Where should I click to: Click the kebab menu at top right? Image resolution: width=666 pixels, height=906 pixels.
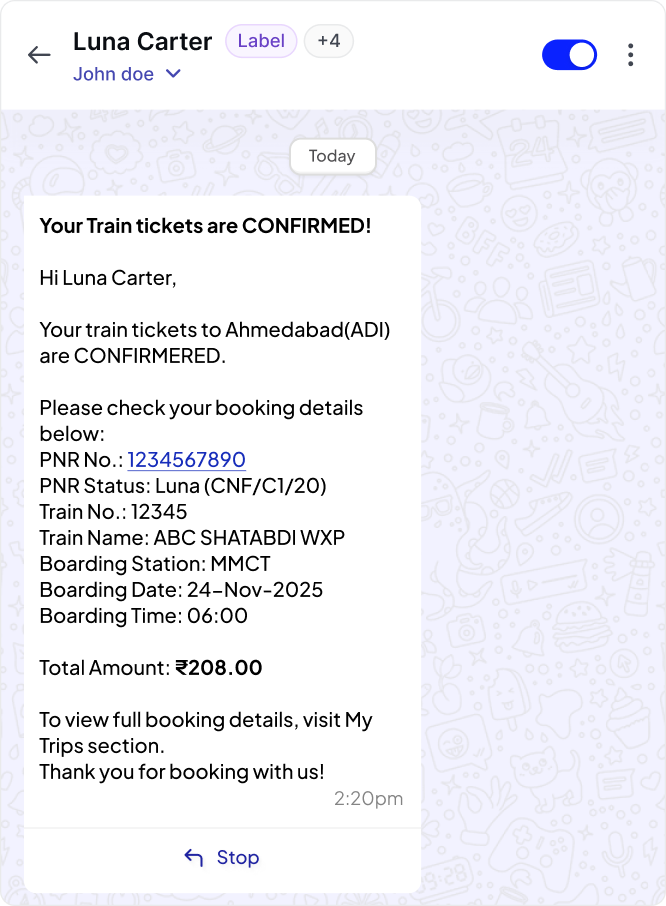[631, 55]
